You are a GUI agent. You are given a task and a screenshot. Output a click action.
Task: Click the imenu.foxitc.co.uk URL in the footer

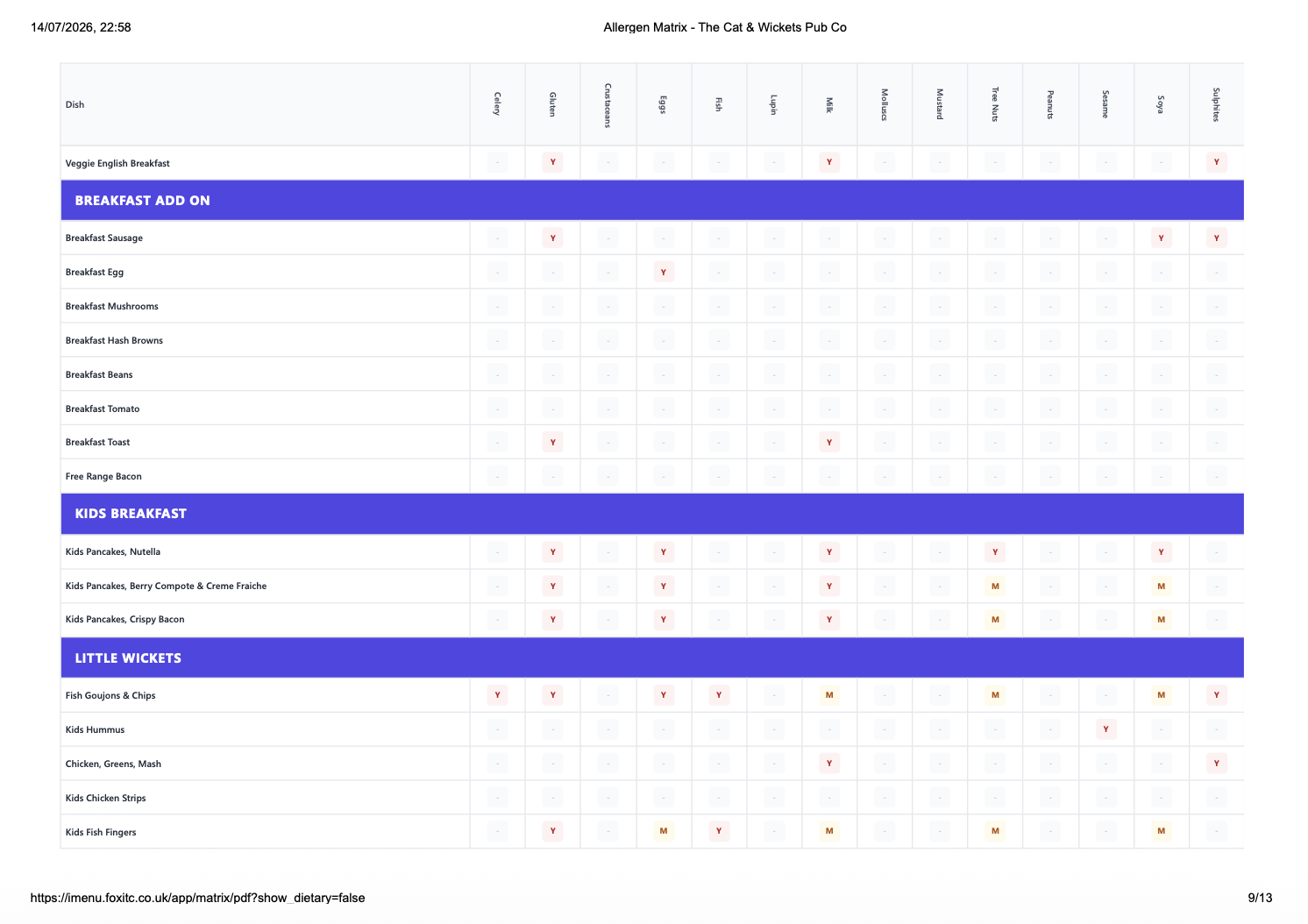(x=197, y=898)
